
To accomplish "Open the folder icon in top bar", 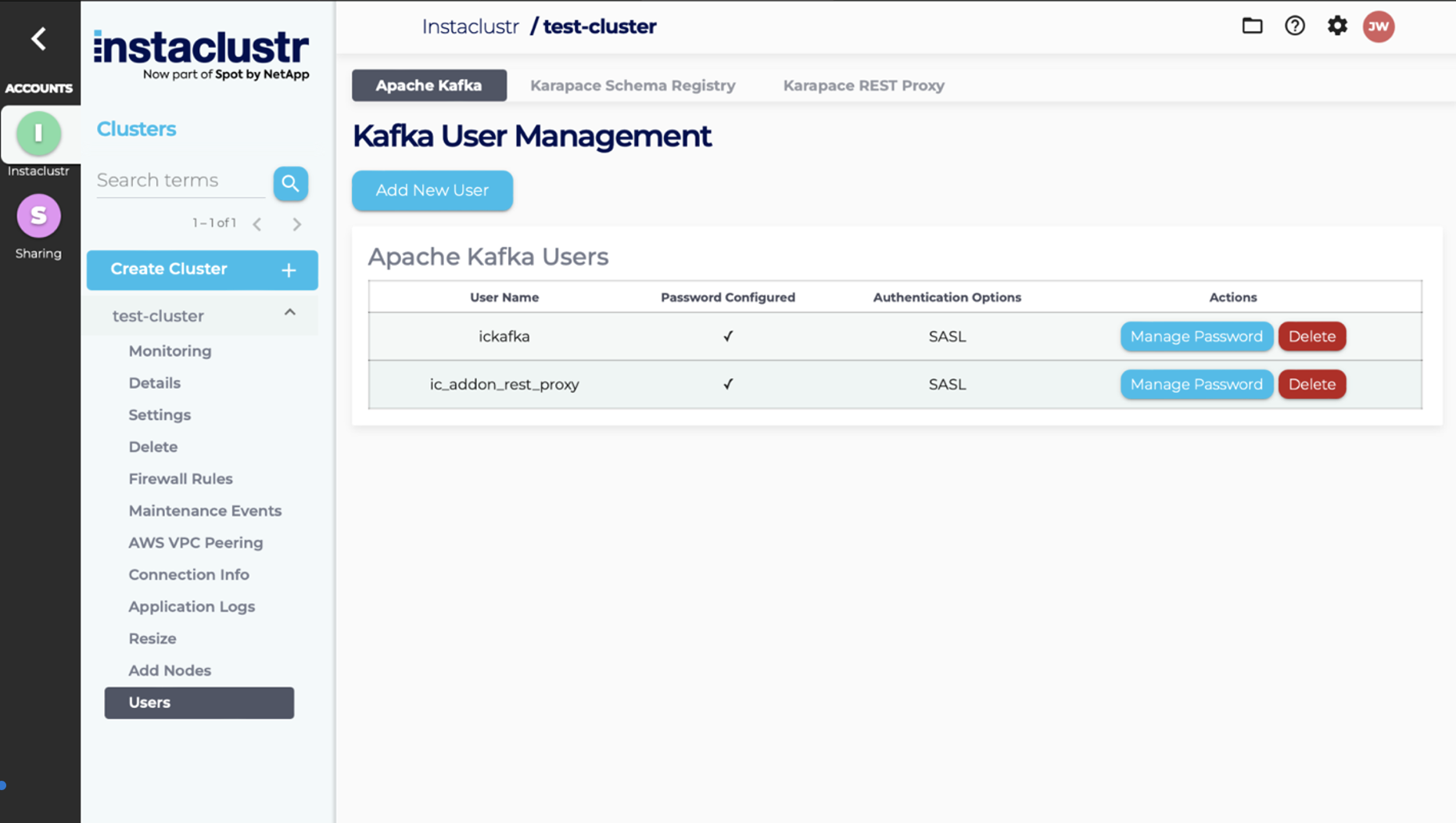I will pyautogui.click(x=1252, y=26).
